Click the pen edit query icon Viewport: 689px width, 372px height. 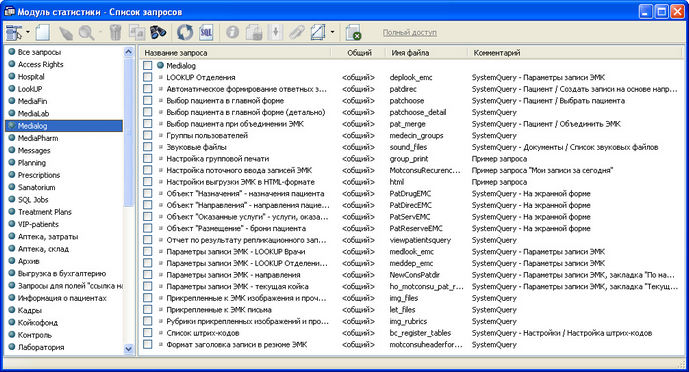pyautogui.click(x=65, y=33)
